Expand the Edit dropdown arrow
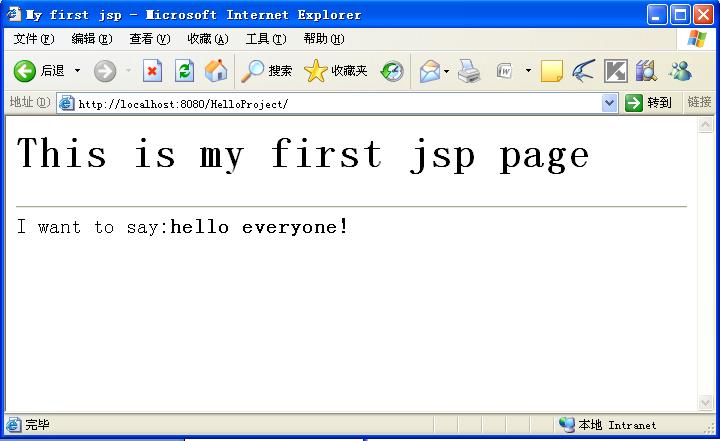The image size is (720, 441). 528,71
